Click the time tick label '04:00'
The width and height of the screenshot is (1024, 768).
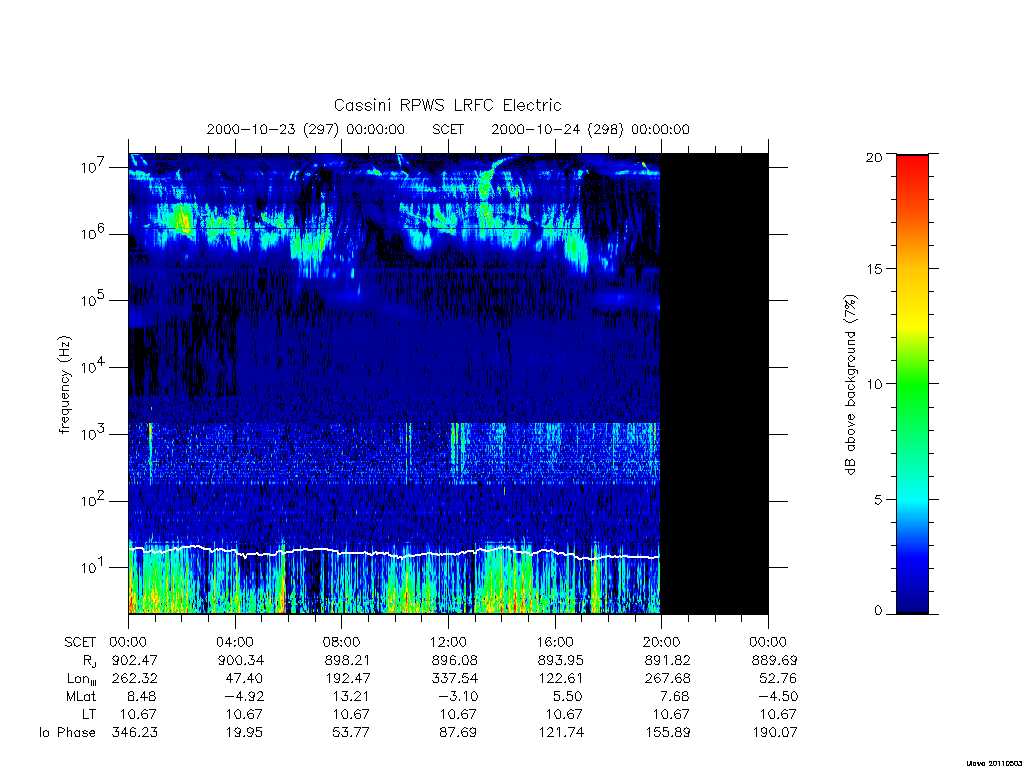[235, 643]
